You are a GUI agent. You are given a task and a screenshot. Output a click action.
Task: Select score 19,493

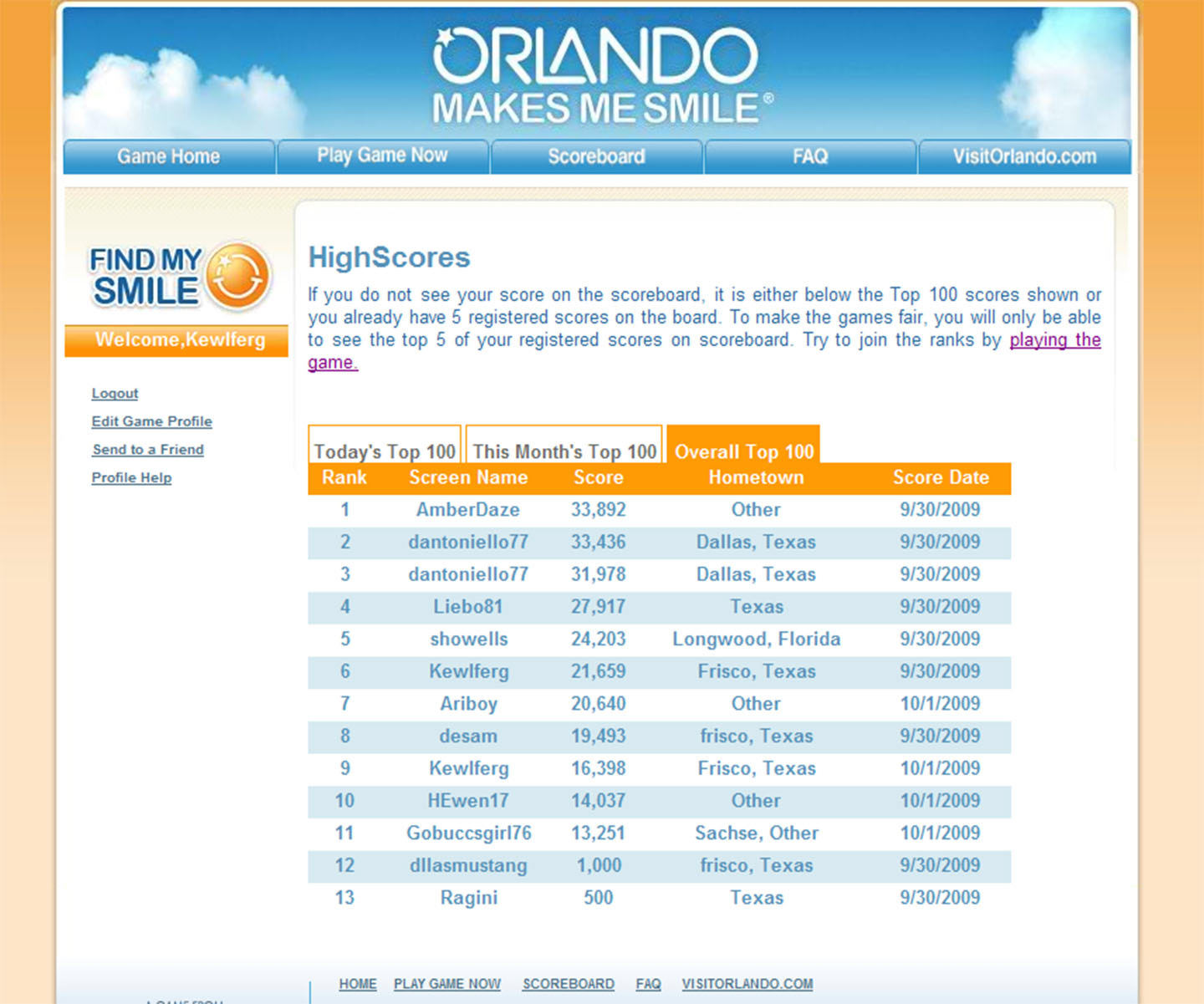[599, 736]
